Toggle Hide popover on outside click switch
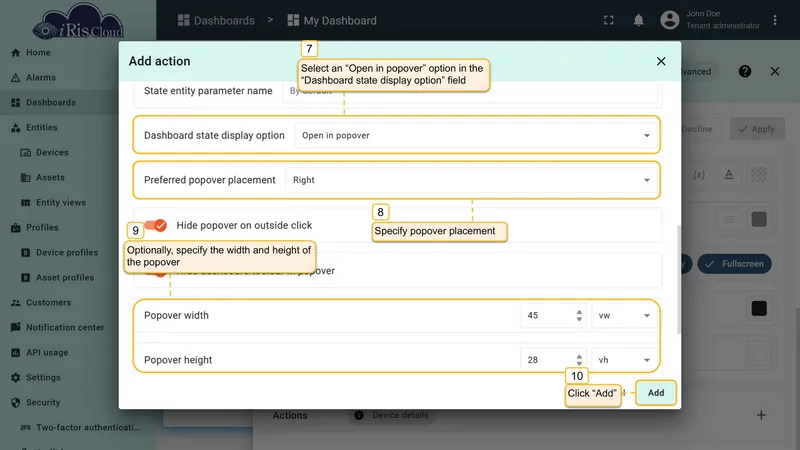This screenshot has height=450, width=800. 156,225
